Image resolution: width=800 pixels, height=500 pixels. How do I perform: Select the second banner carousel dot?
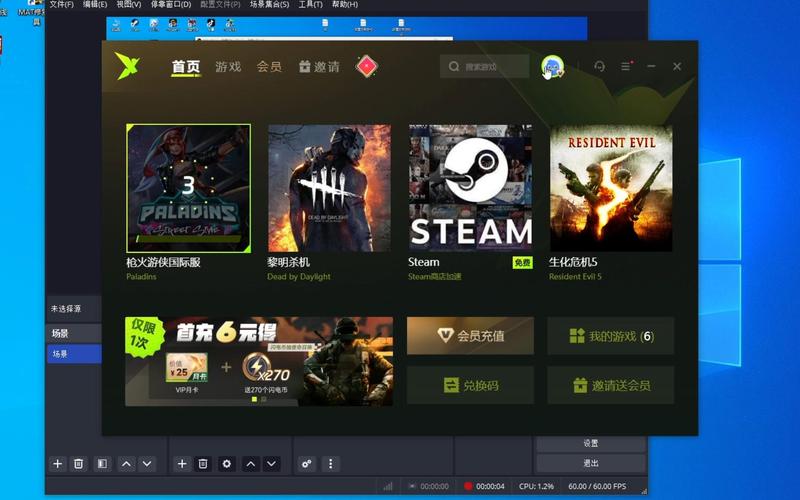click(264, 399)
